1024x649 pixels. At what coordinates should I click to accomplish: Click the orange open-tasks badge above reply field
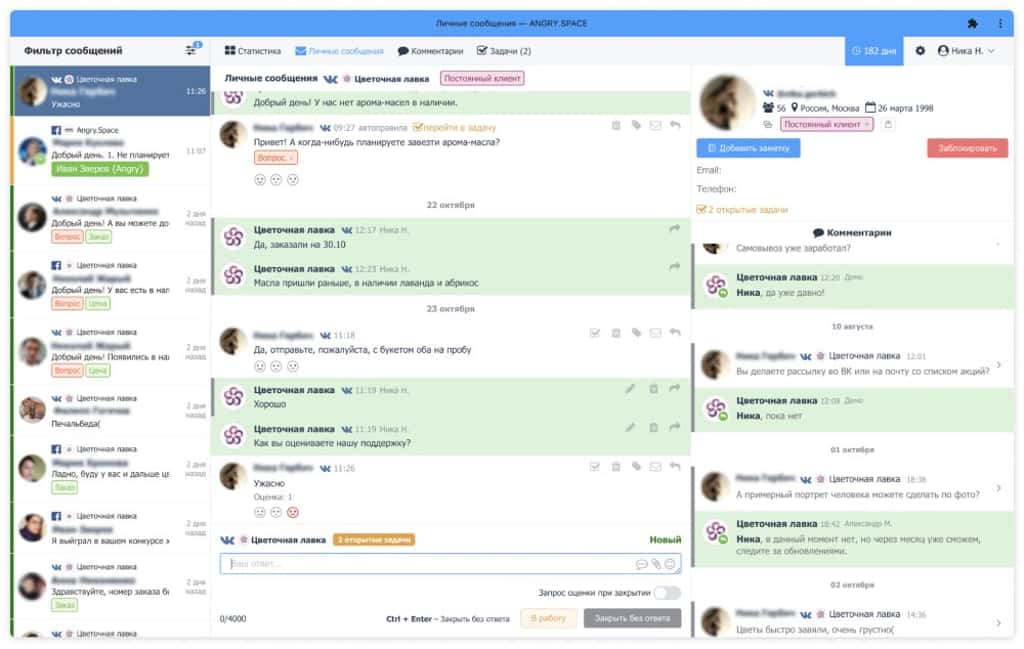click(x=374, y=539)
